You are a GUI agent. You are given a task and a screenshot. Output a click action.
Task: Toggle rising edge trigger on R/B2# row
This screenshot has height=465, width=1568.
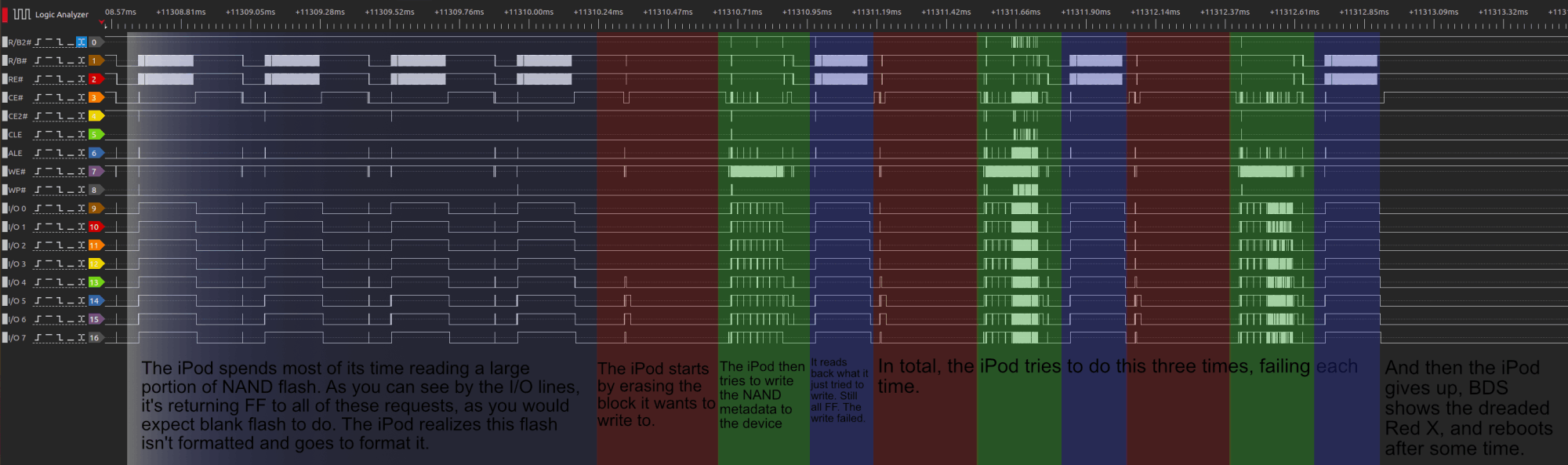tap(38, 42)
